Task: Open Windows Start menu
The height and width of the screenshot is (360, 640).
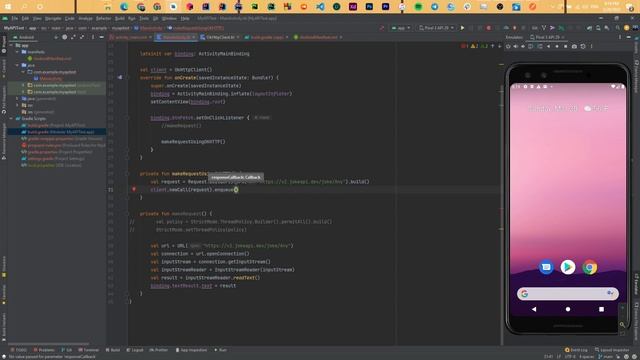Action: pos(8,7)
